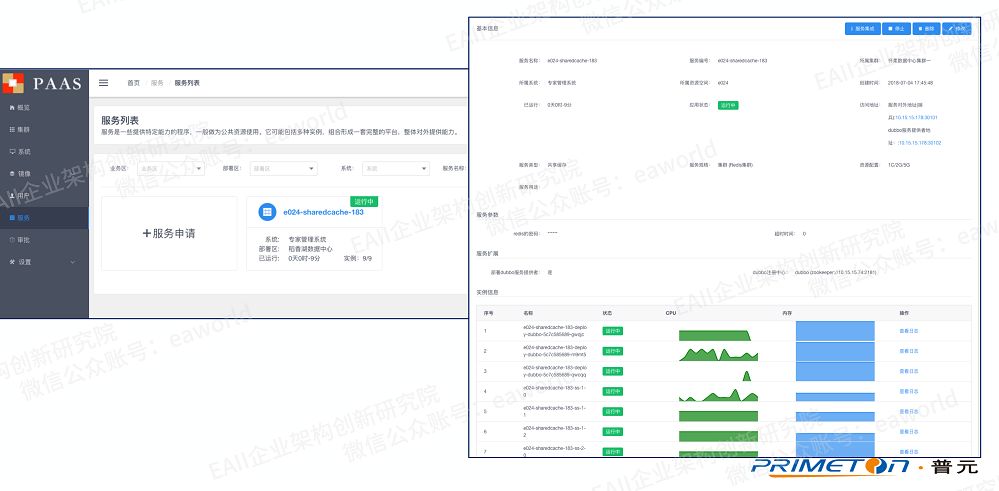This screenshot has height=491, width=999.
Task: Click the 运行中 badge on the service card
Action: (364, 201)
